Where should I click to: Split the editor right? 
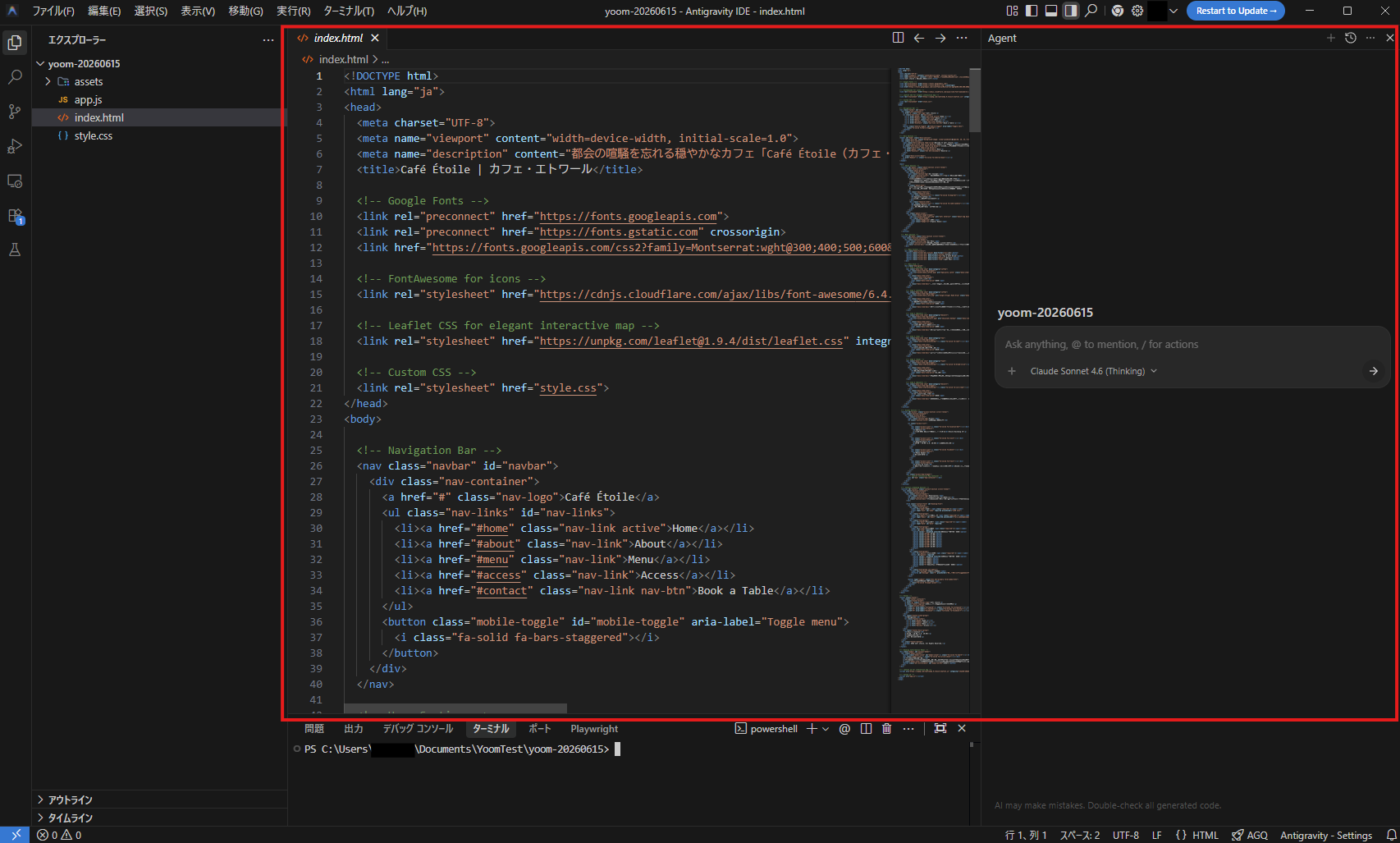point(898,38)
